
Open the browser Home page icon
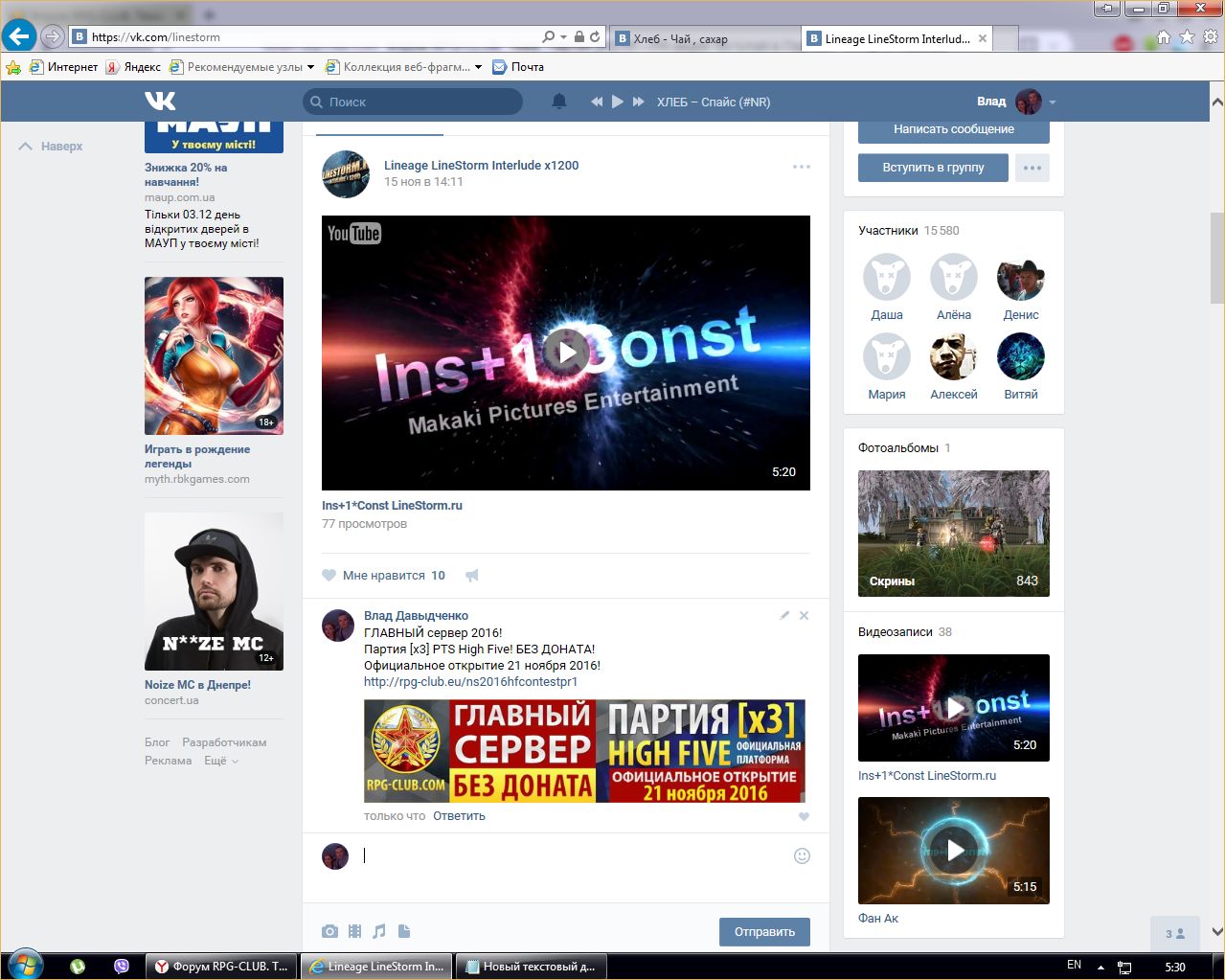coord(1164,37)
